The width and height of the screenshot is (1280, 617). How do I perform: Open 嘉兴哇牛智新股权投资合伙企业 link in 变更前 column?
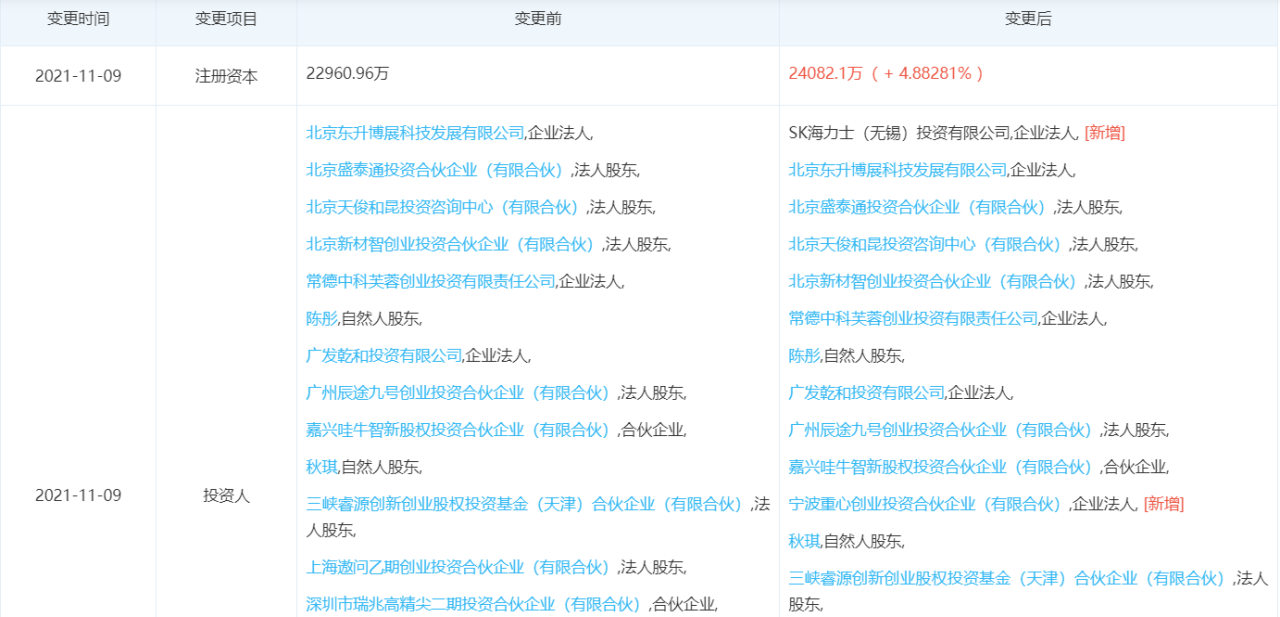(462, 430)
